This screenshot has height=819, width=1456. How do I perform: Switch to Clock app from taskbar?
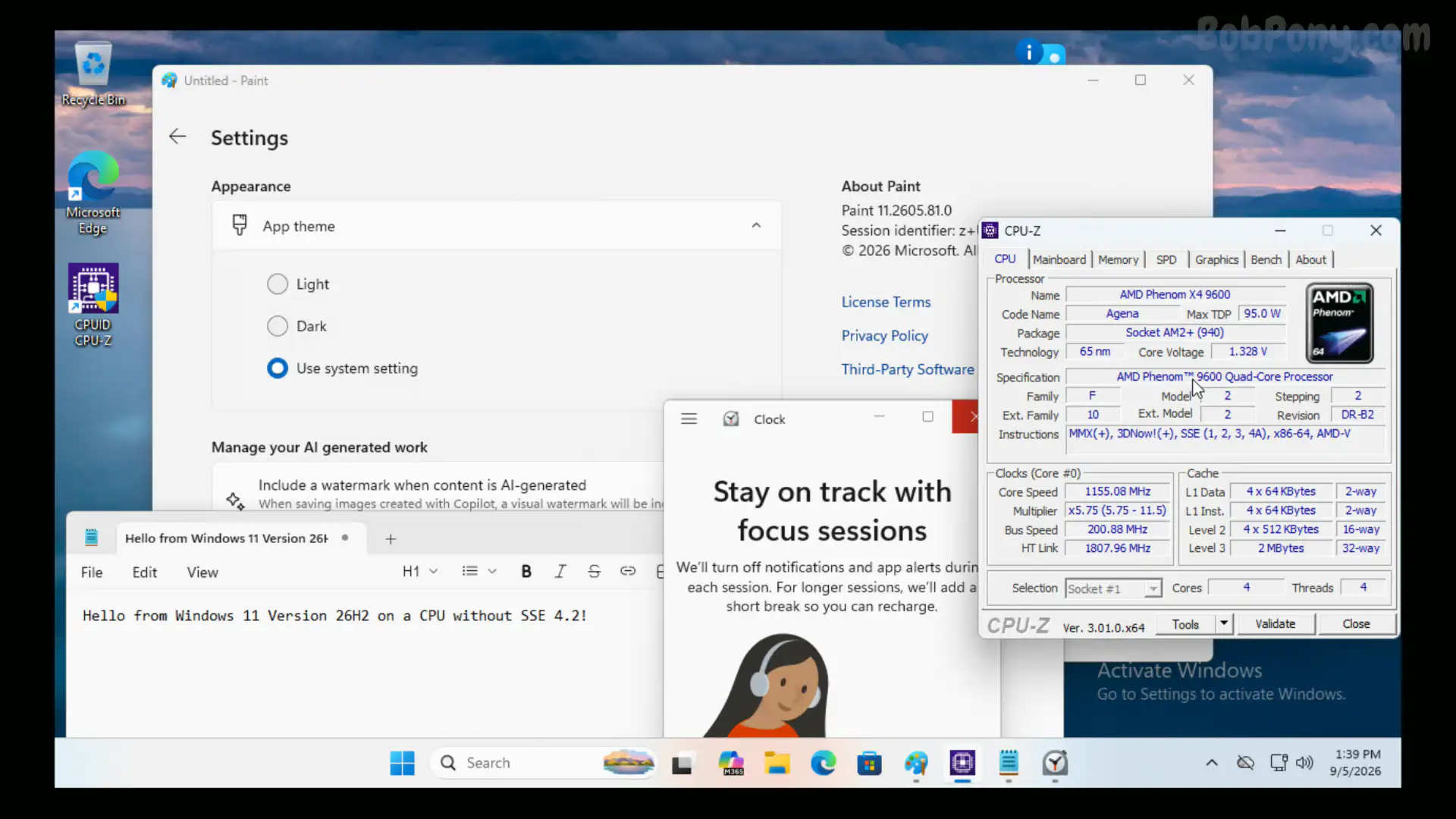1055,764
